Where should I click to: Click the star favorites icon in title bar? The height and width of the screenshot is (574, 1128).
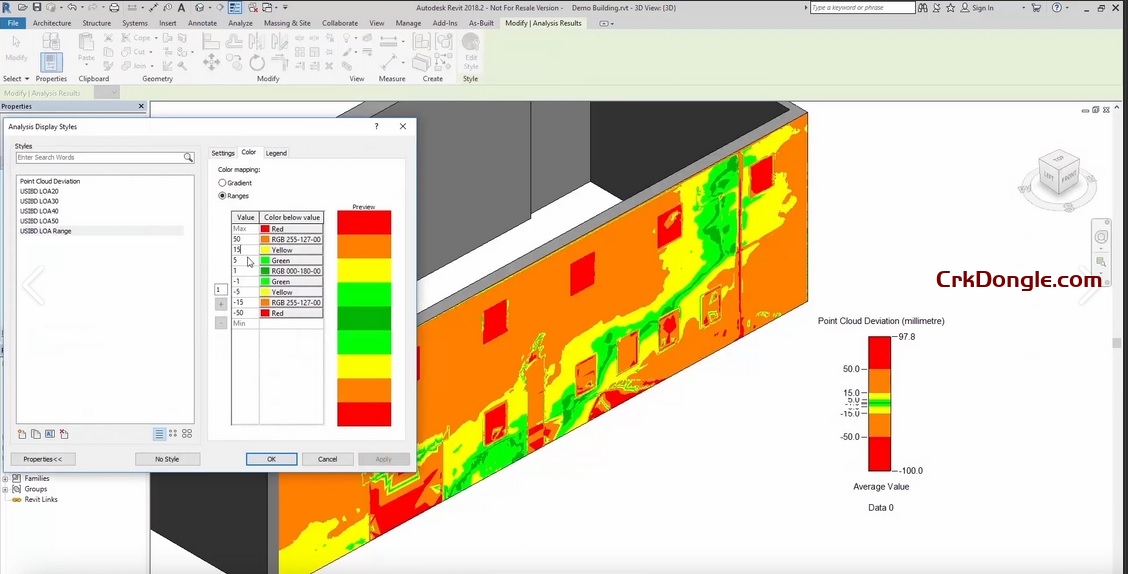point(950,8)
